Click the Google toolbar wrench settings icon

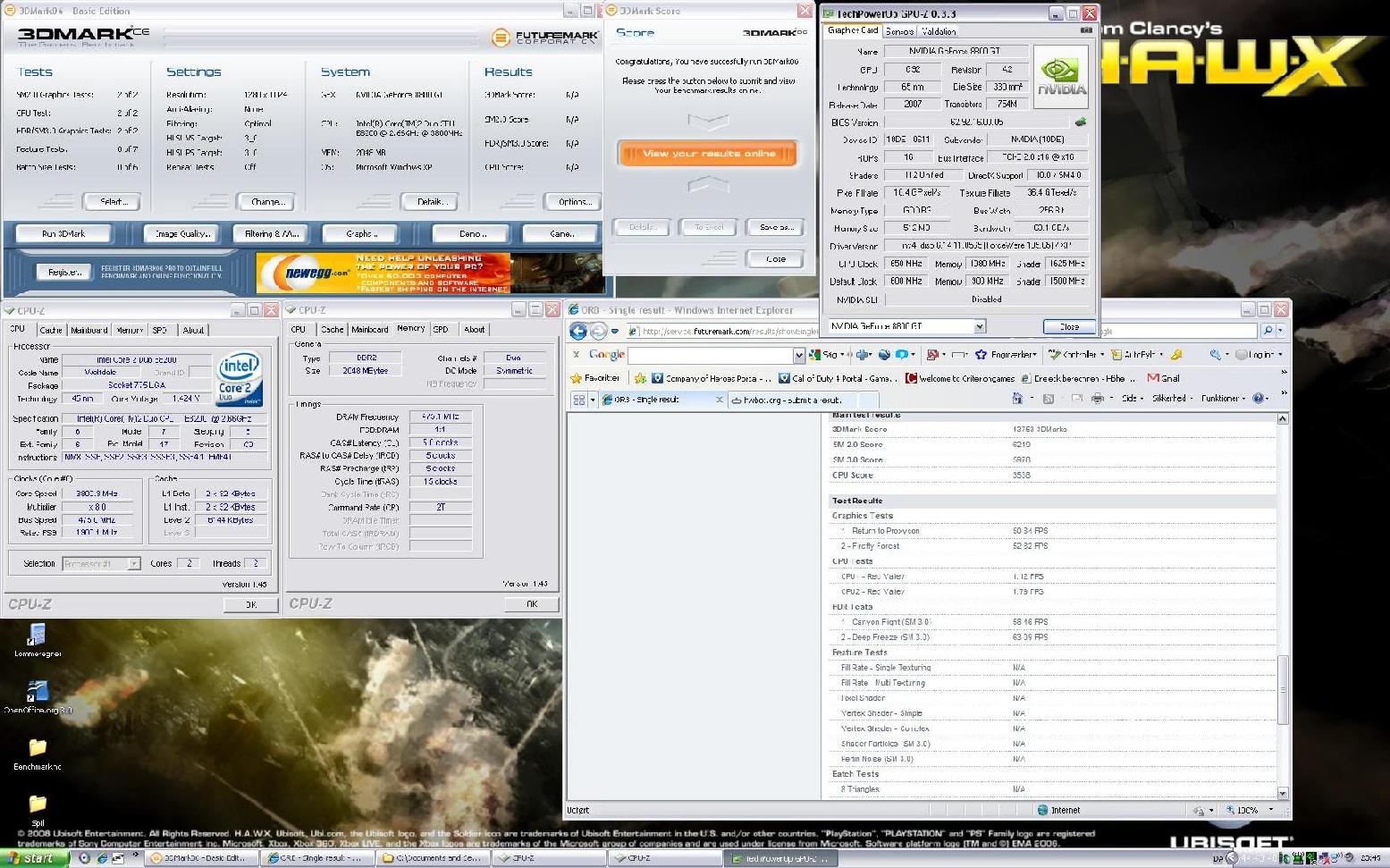click(1215, 355)
